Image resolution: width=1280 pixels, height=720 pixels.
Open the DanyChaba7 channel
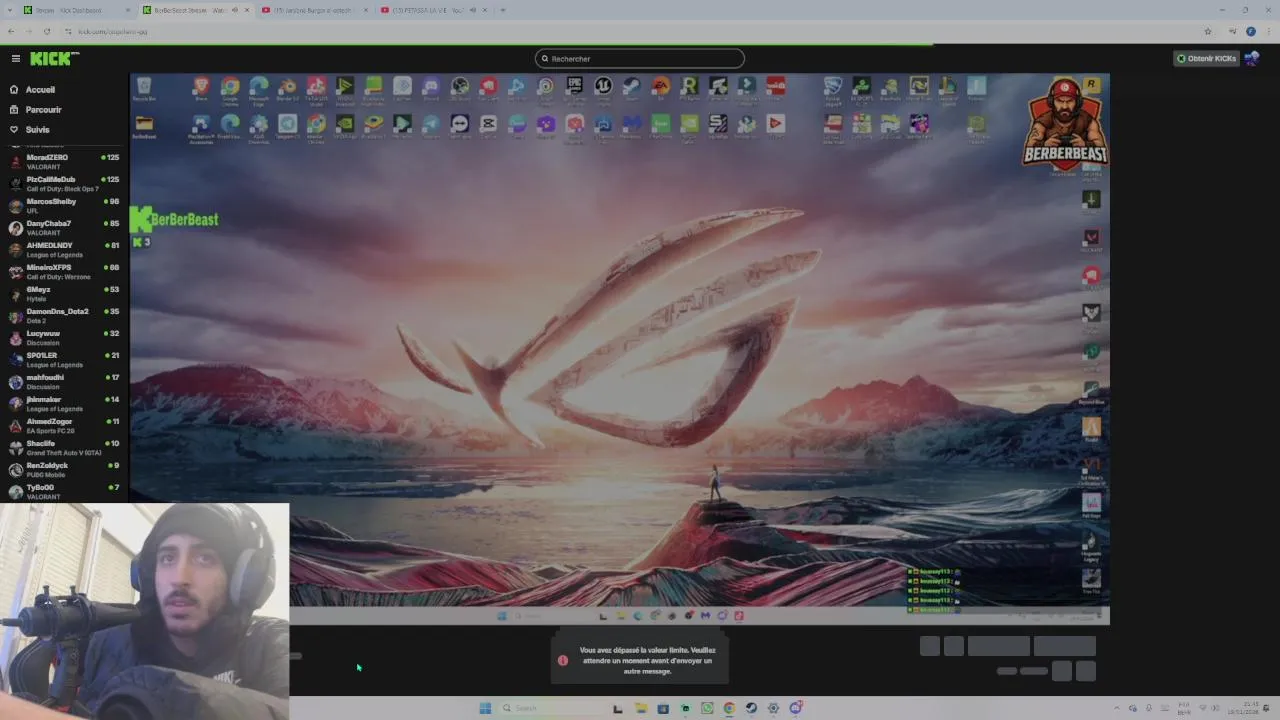point(64,228)
